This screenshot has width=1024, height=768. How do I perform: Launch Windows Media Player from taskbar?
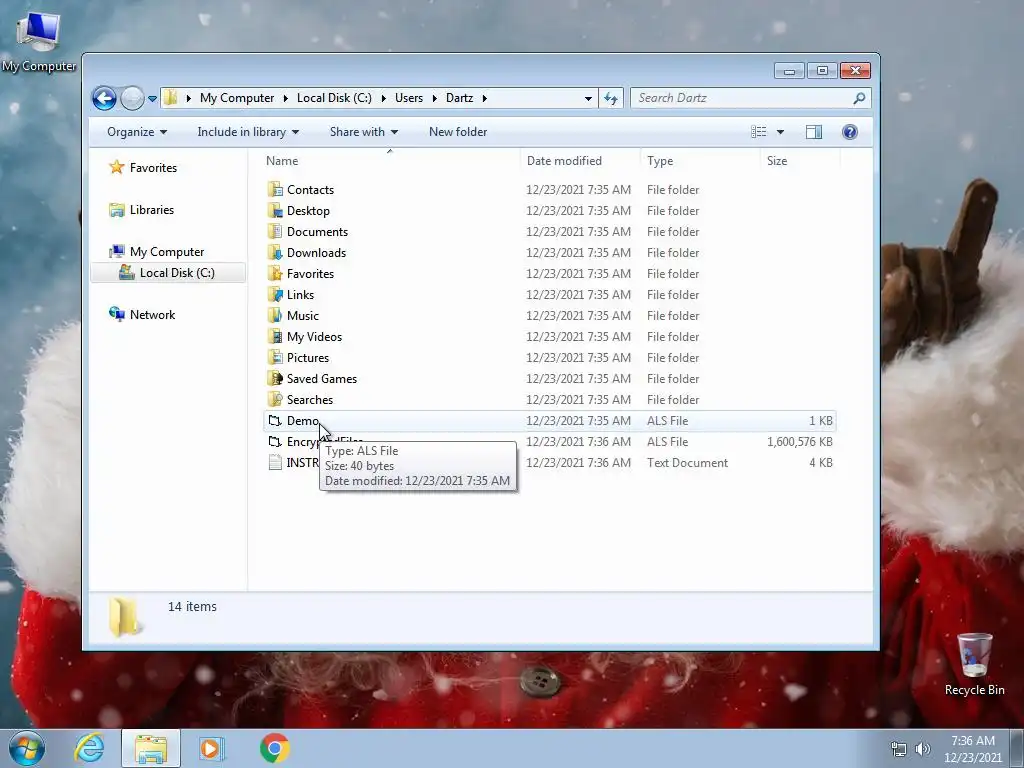(x=212, y=748)
